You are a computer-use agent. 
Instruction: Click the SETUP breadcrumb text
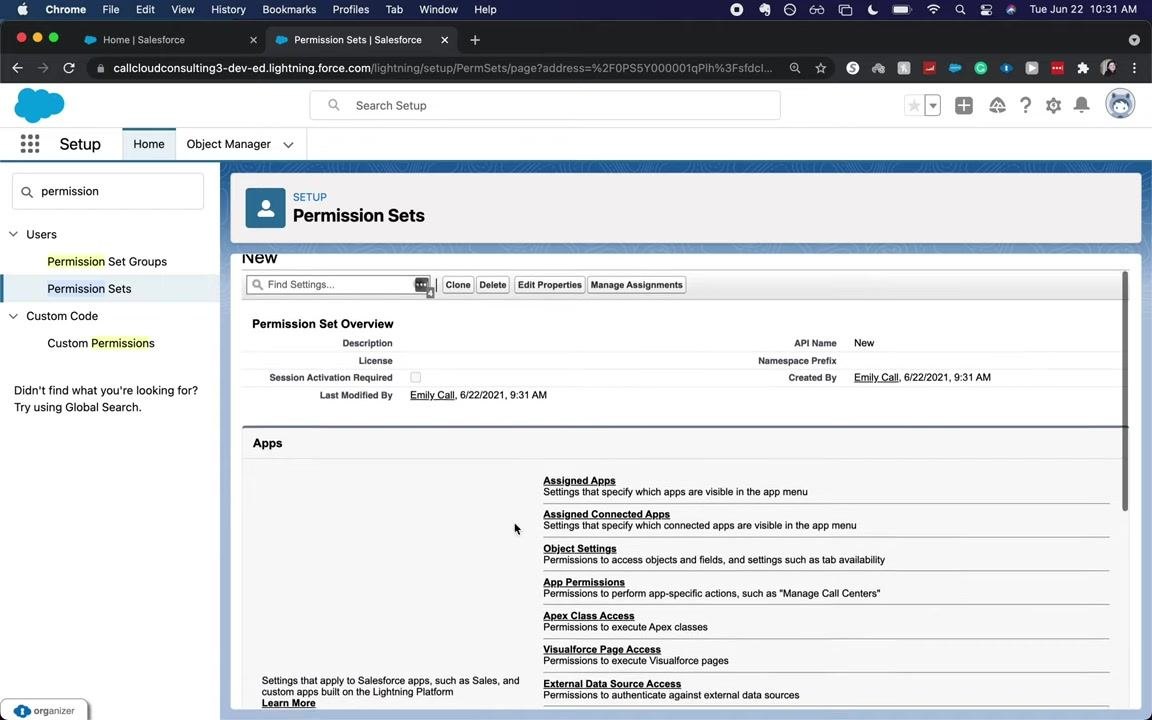tap(309, 197)
